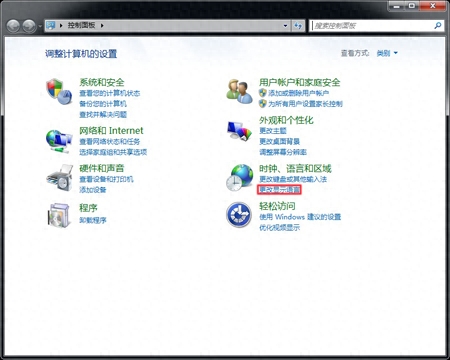Image resolution: width=450 pixels, height=360 pixels.
Task: Minimize the Control Panel window
Action: (396, 6)
